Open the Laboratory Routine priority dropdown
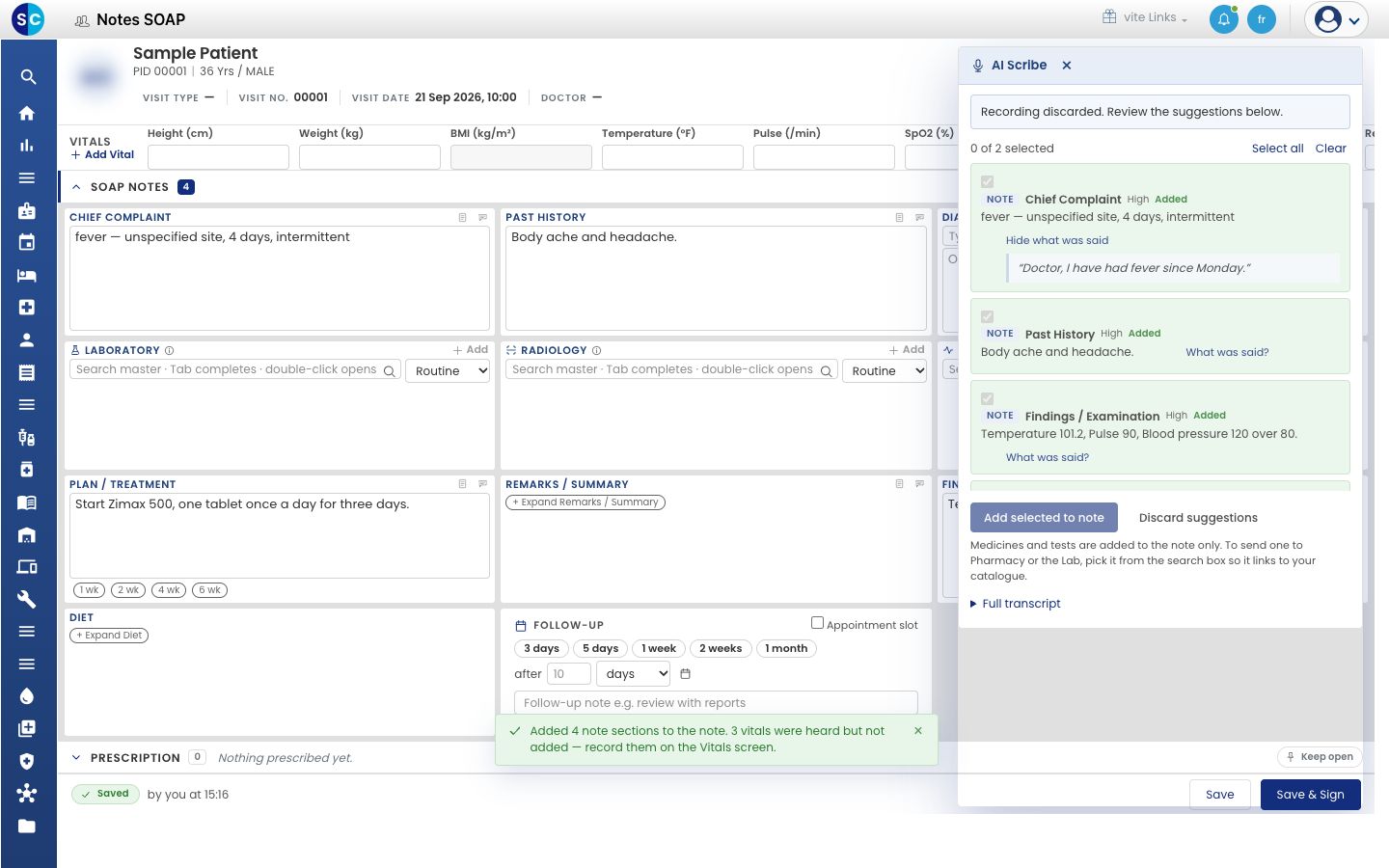 449,371
